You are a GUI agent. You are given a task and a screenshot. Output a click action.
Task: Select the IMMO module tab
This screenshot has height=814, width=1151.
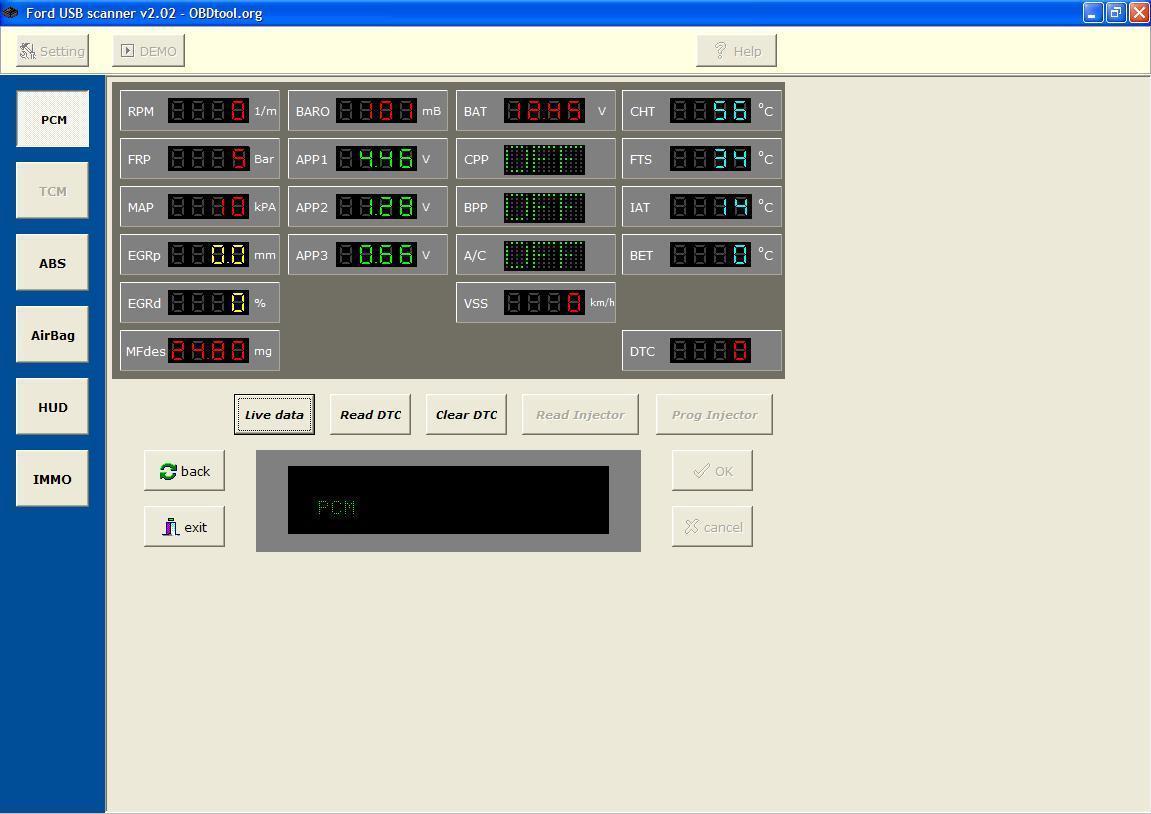52,479
